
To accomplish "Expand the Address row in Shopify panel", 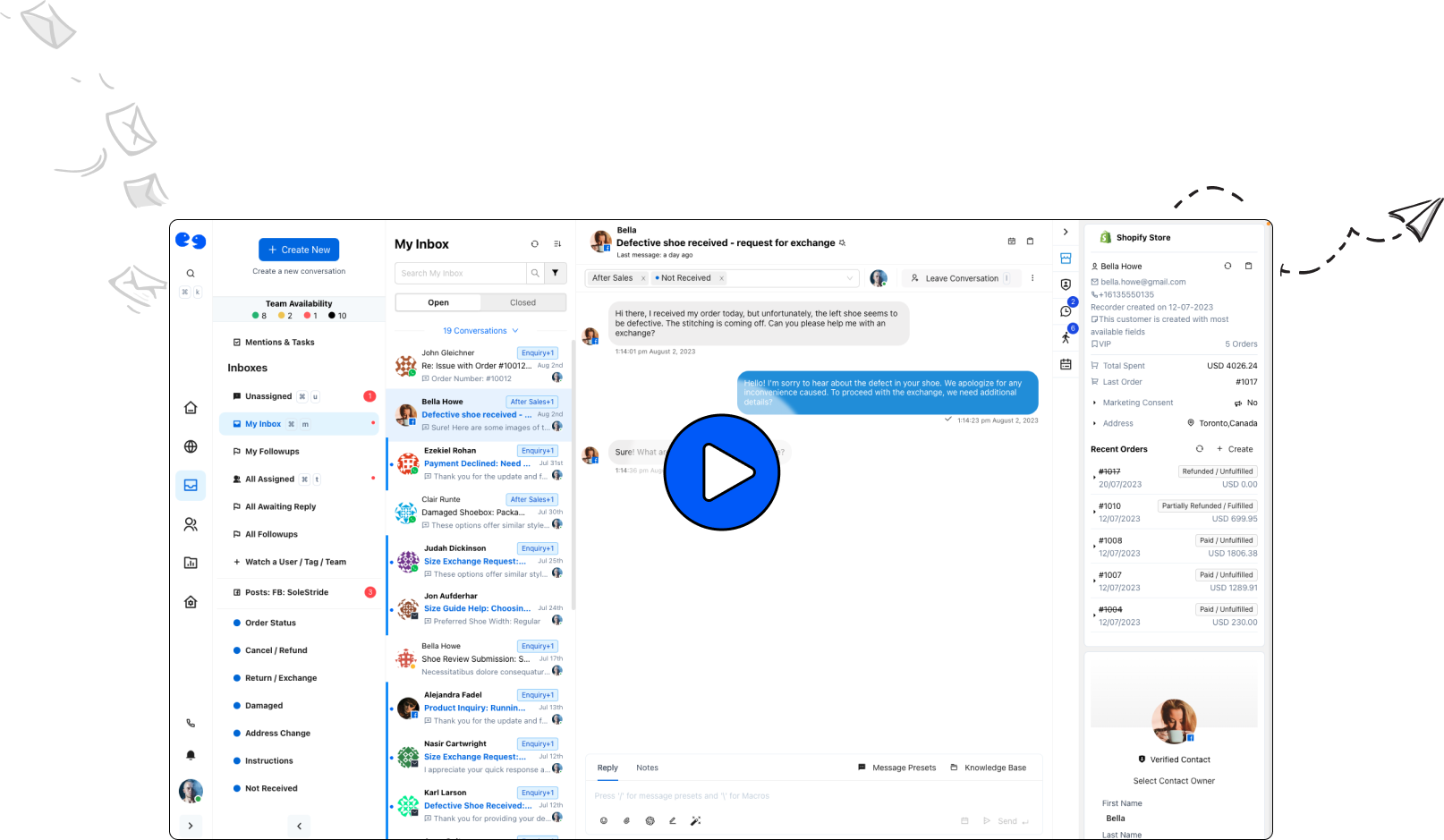I will pyautogui.click(x=1095, y=424).
